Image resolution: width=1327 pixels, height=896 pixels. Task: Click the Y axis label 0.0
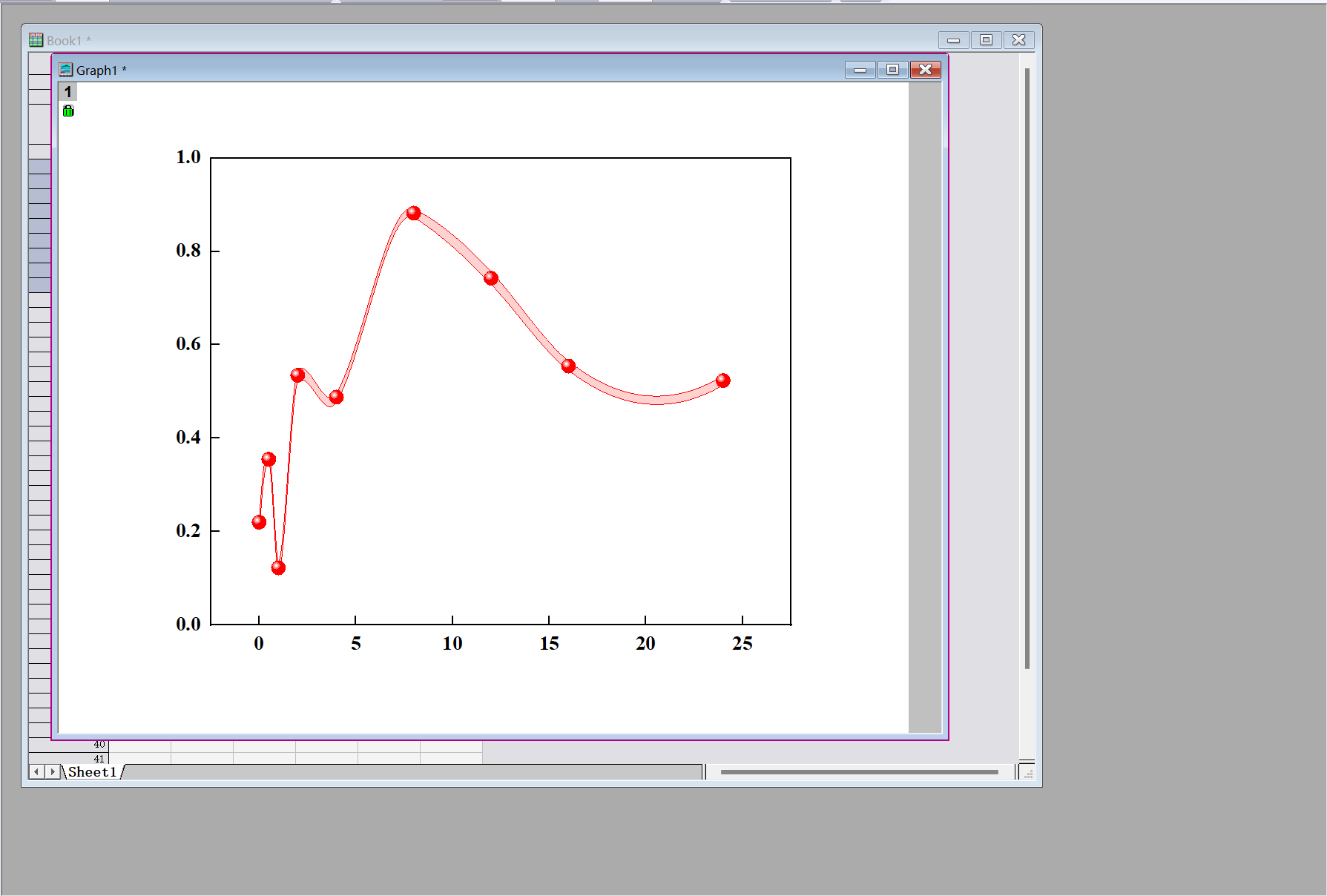188,625
